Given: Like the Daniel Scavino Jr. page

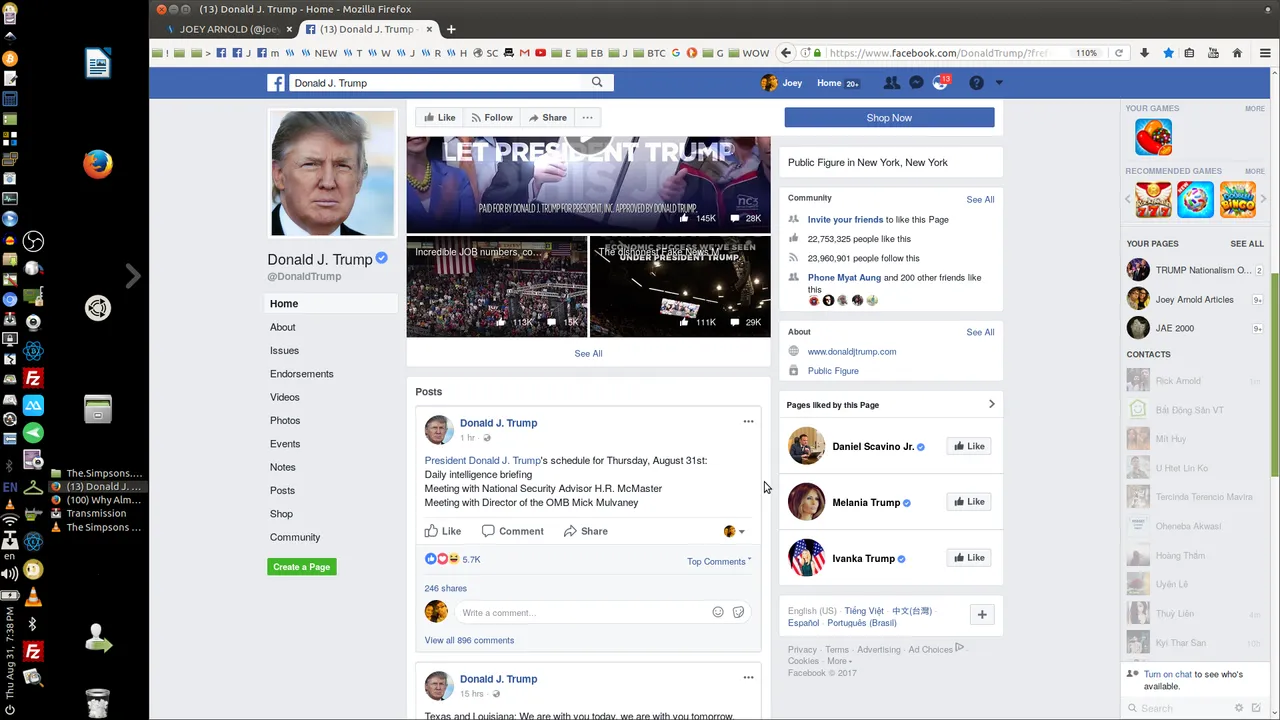Looking at the screenshot, I should (x=969, y=447).
